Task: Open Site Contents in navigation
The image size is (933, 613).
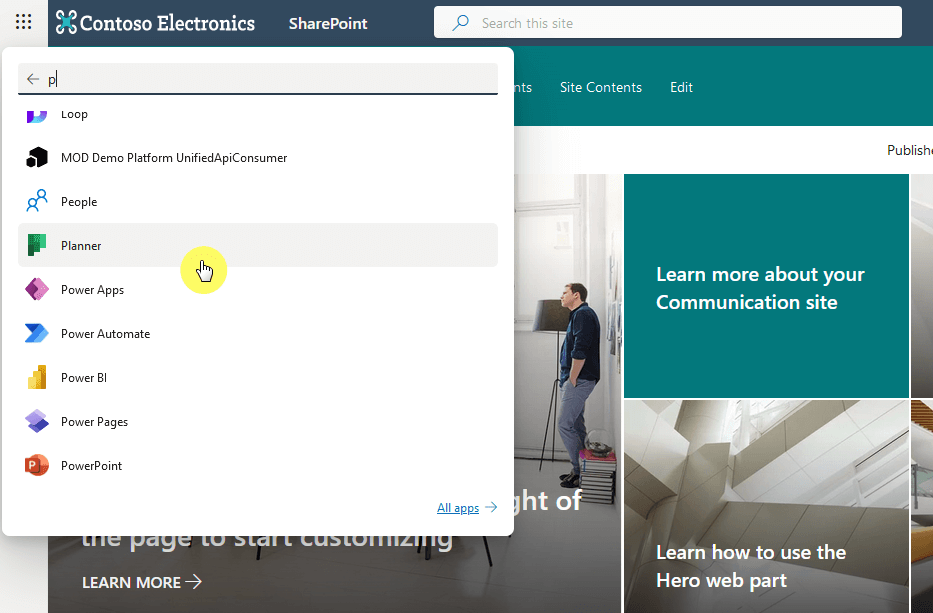Action: point(600,87)
